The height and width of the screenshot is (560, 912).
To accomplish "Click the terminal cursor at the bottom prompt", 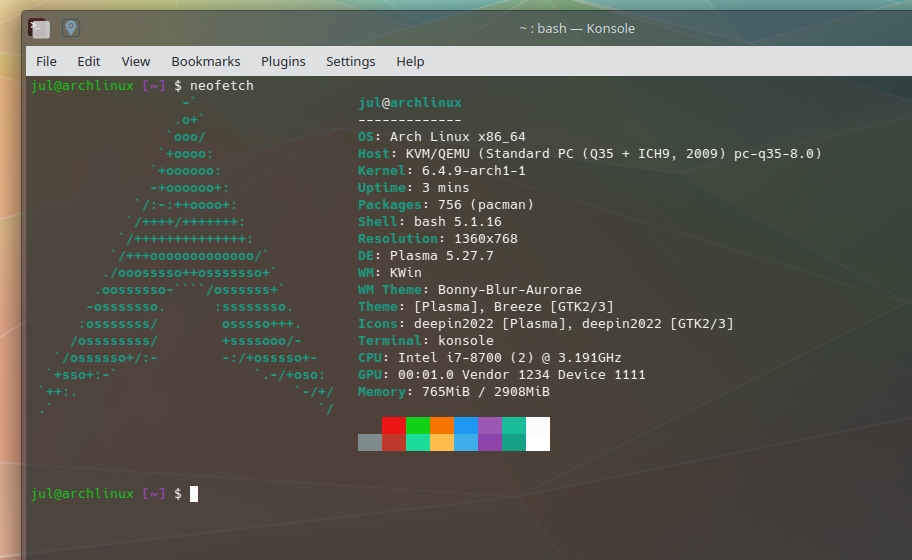I will click(x=194, y=494).
